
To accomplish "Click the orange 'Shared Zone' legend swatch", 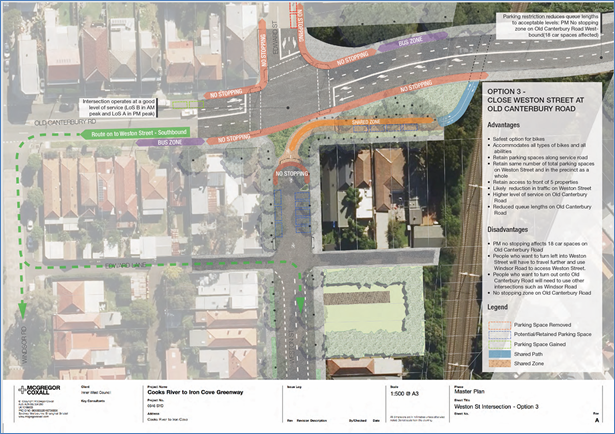I will (x=499, y=363).
